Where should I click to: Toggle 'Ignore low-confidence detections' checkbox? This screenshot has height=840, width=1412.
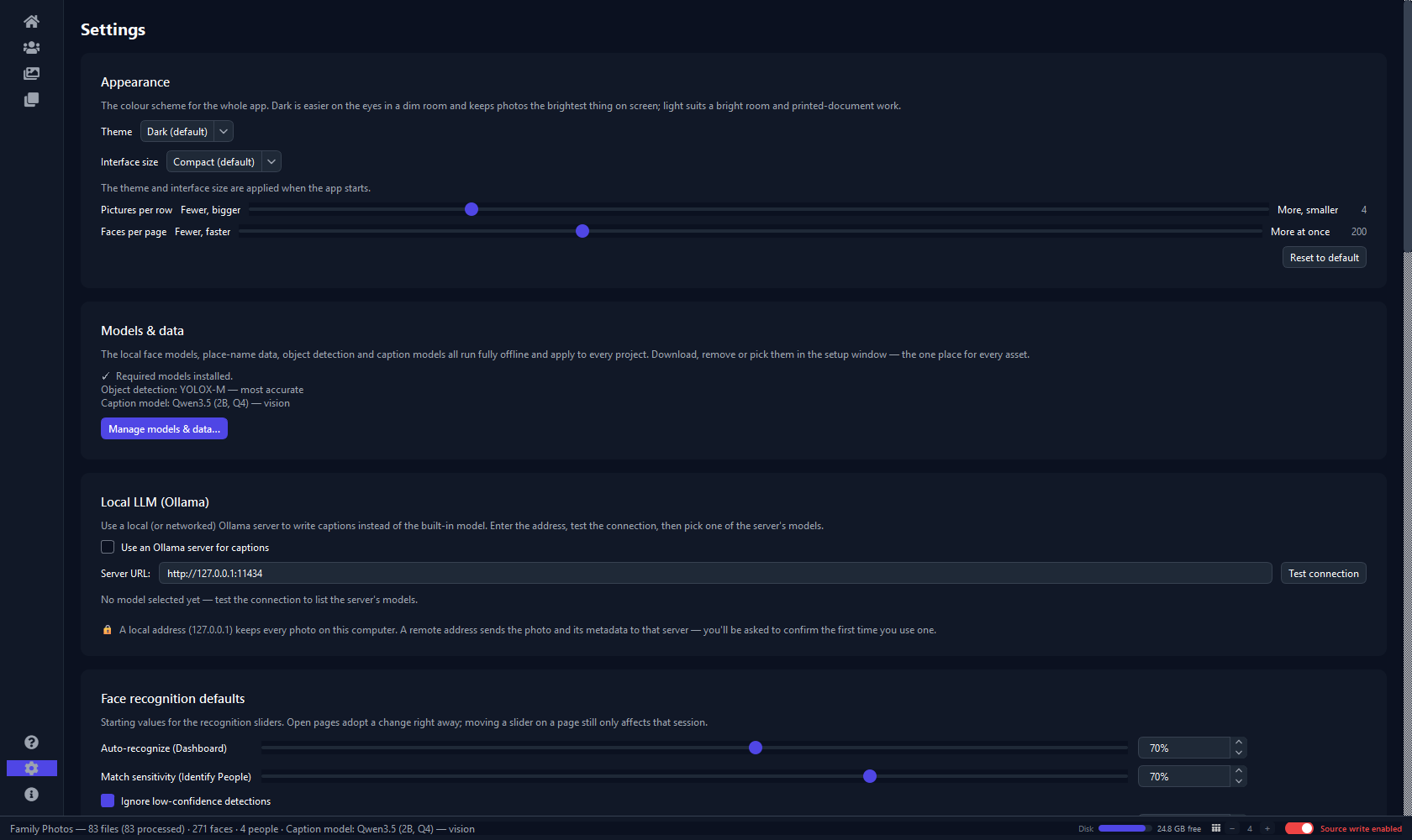(108, 801)
